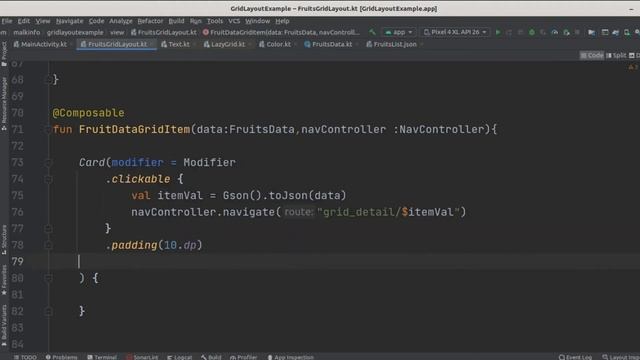Open the Refactor menu
This screenshot has width=640, height=360.
(150, 21)
